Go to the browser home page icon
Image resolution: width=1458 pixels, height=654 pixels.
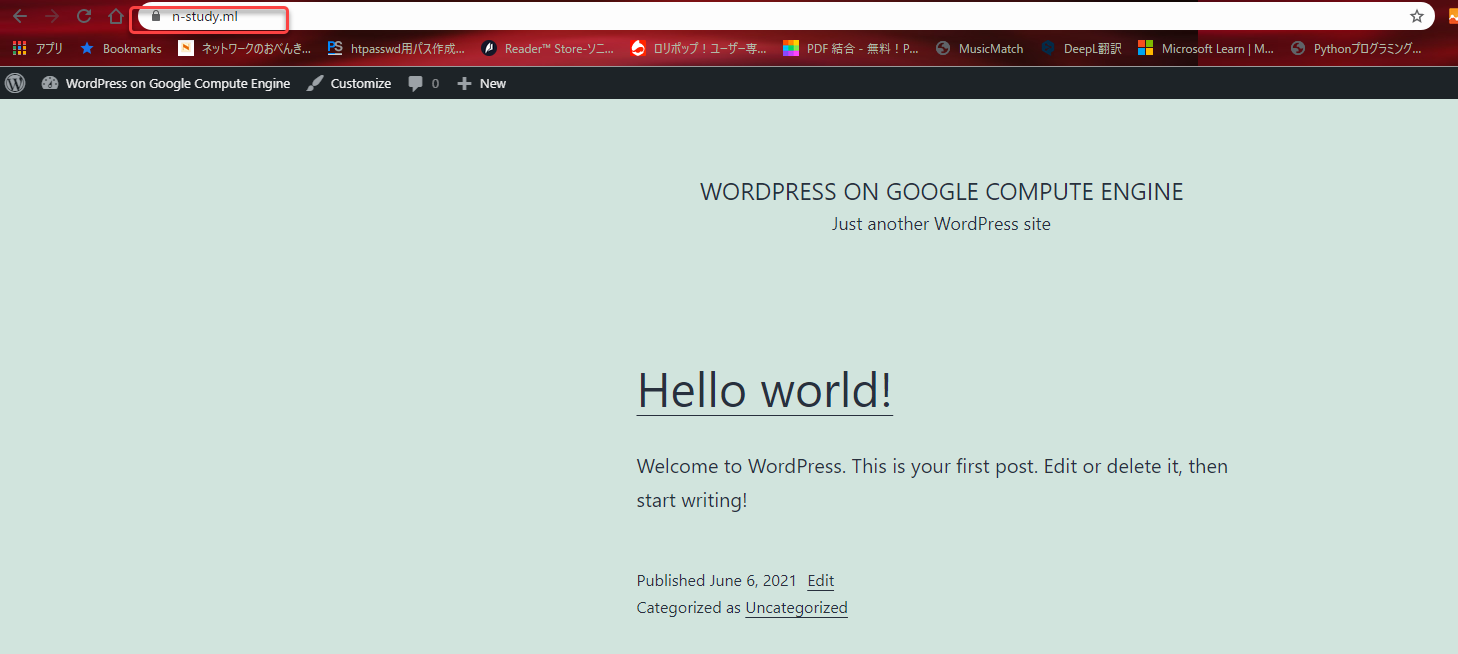click(x=116, y=17)
